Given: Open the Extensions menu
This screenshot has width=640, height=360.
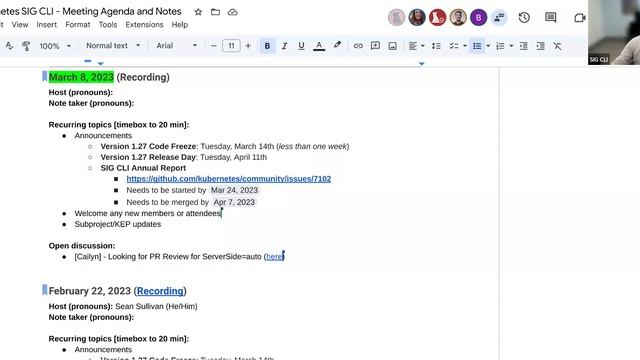Looking at the screenshot, I should tap(144, 24).
